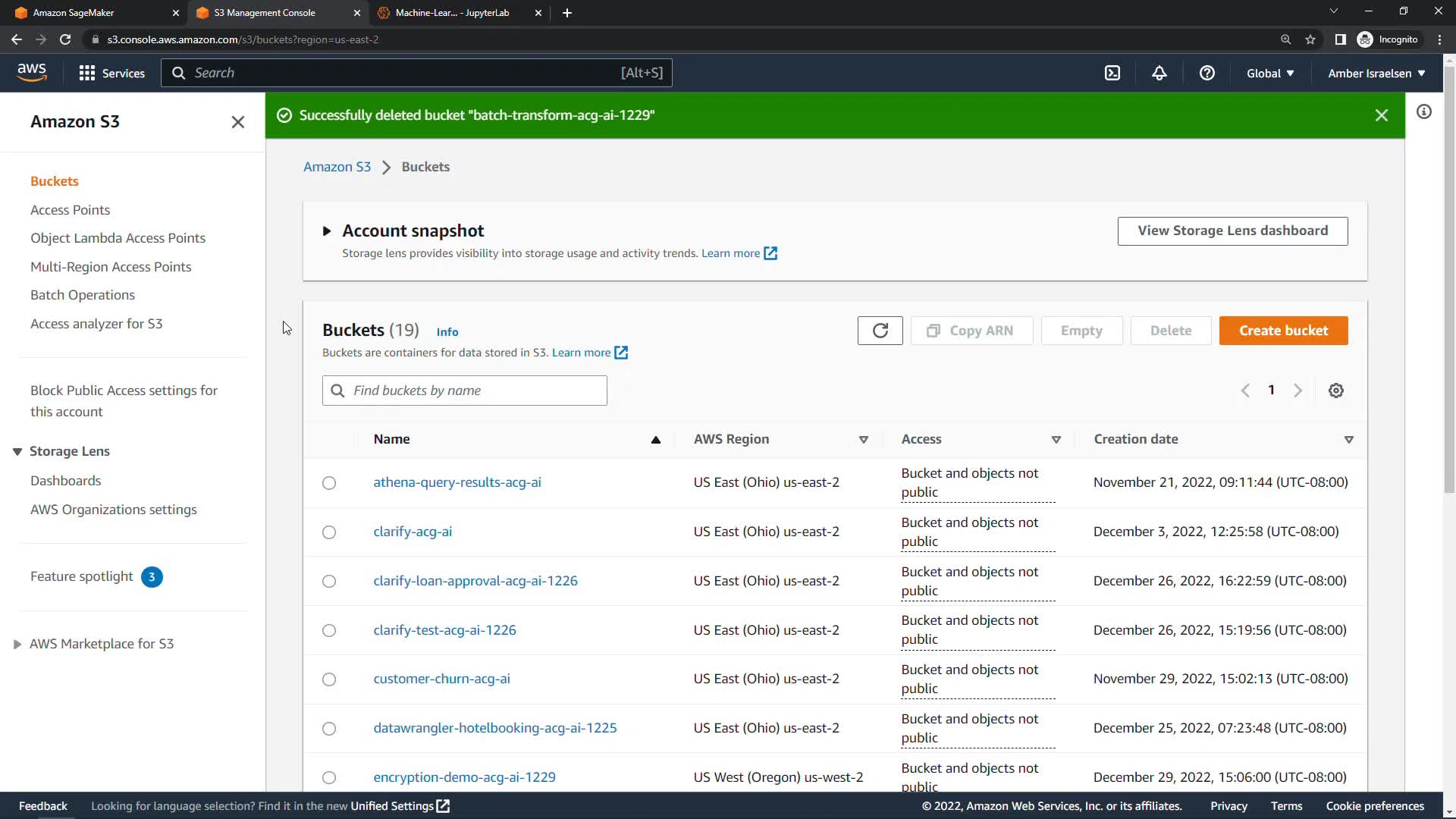Open the Global region dropdown
The width and height of the screenshot is (1456, 819).
pos(1270,73)
